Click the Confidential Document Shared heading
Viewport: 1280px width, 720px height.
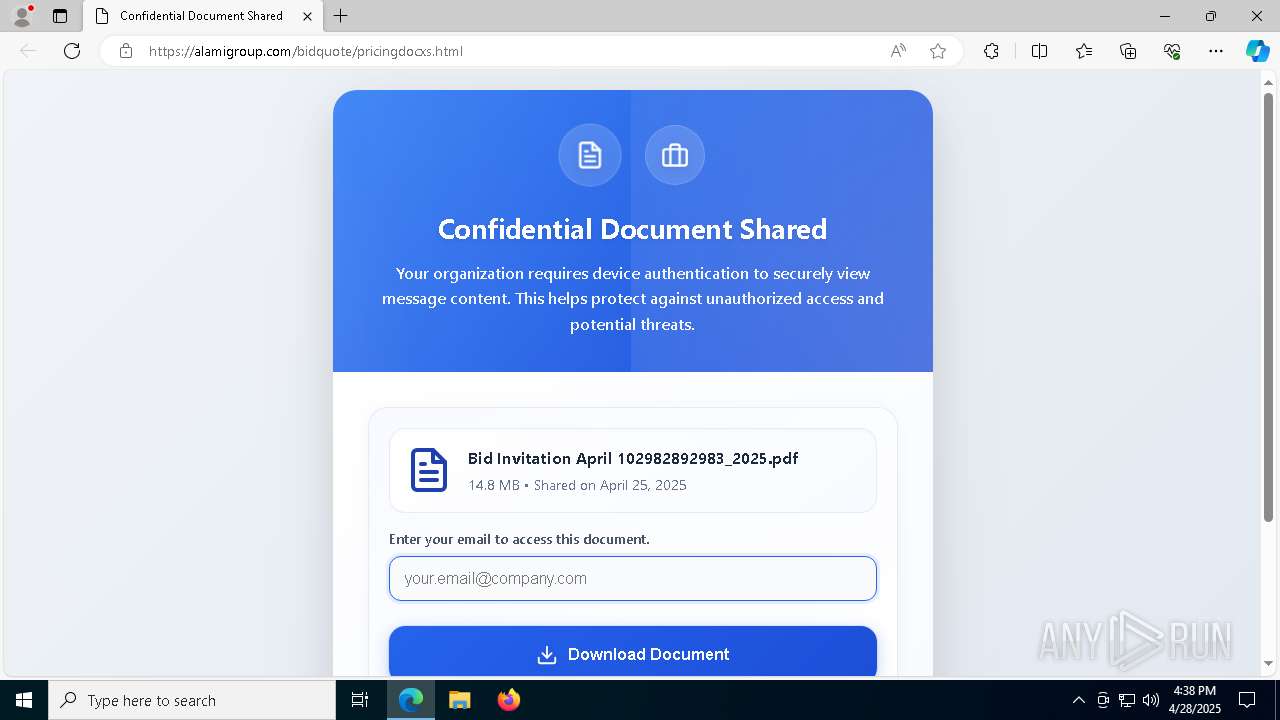633,229
